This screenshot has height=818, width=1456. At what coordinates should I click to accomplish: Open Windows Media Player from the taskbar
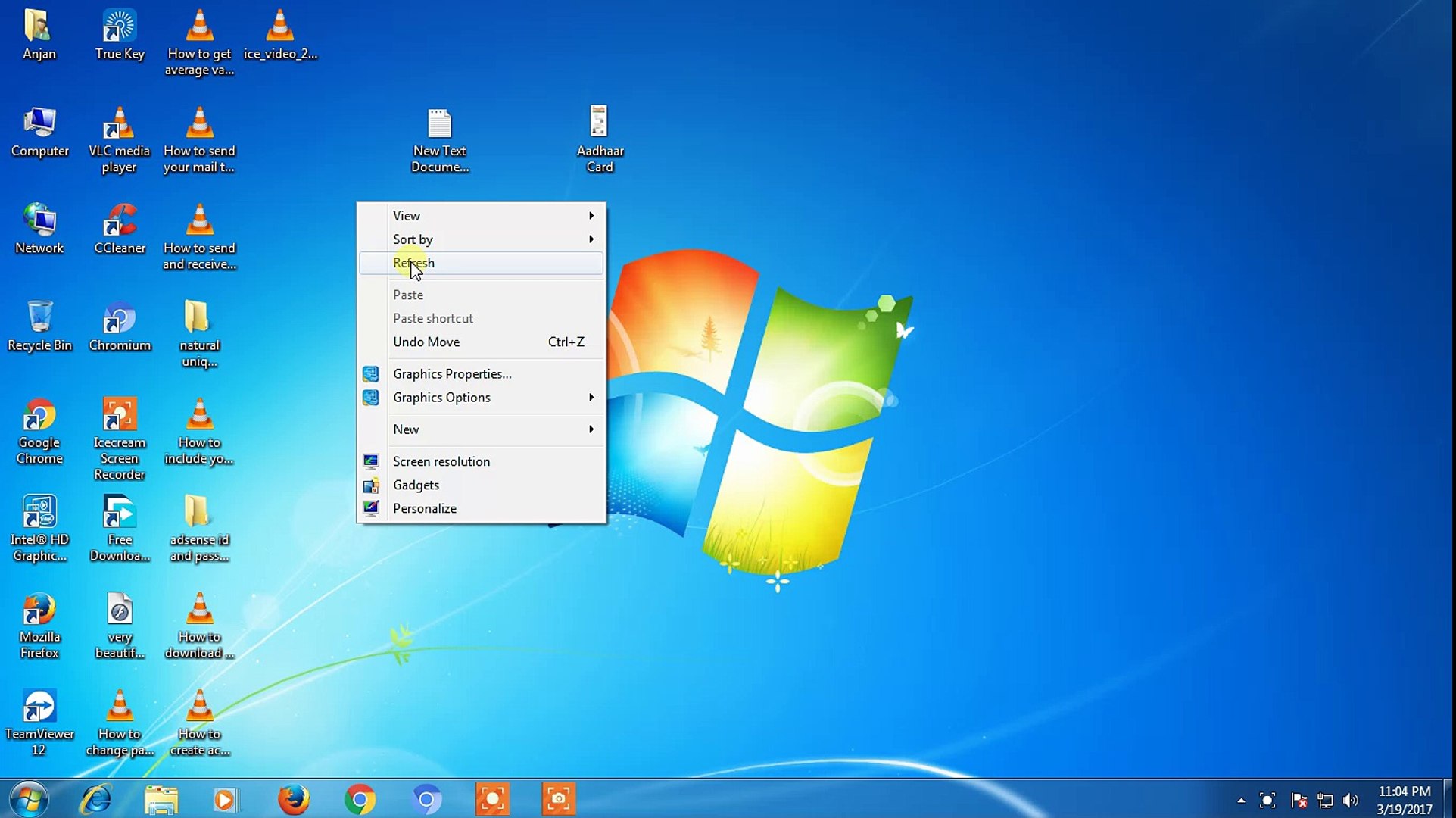(x=226, y=799)
